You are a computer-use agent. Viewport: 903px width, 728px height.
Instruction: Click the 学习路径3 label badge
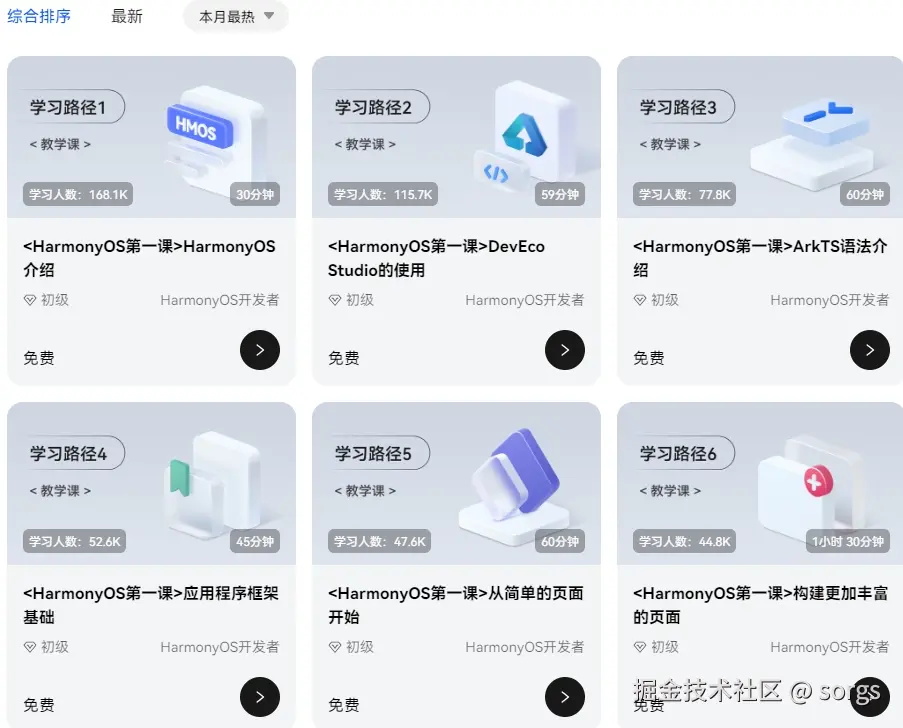click(x=681, y=107)
